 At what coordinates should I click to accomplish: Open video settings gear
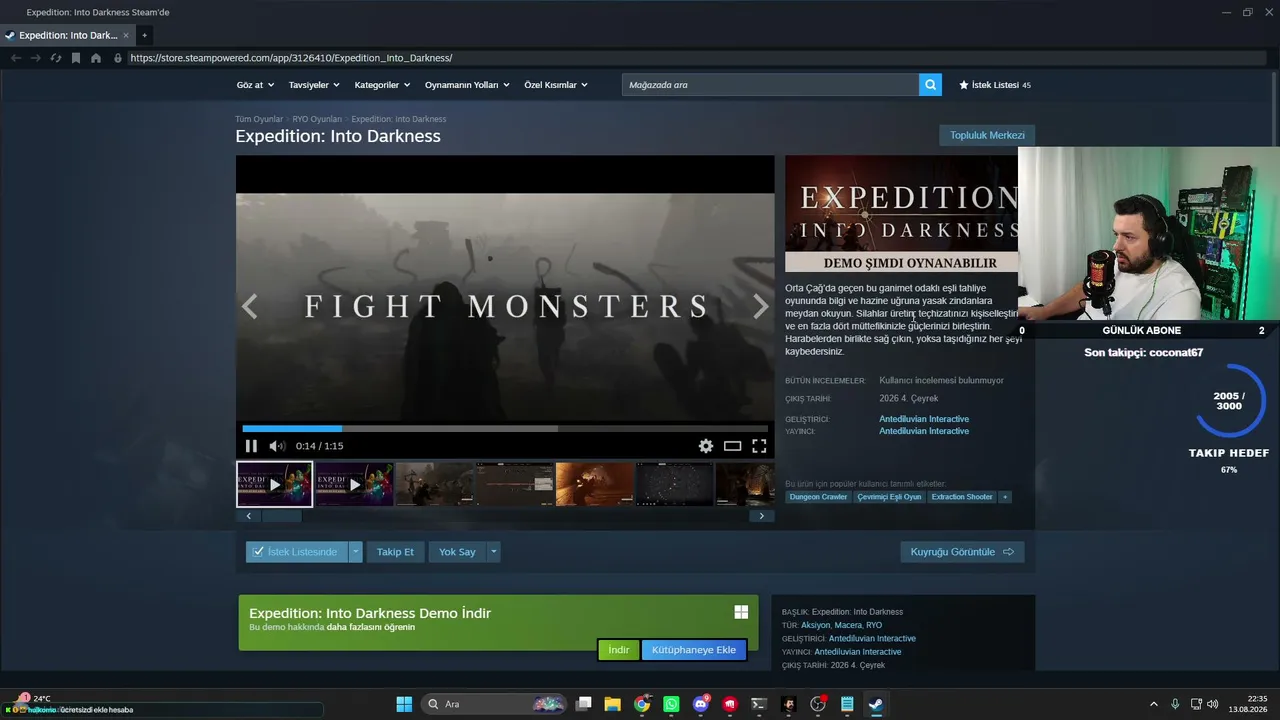pos(706,446)
